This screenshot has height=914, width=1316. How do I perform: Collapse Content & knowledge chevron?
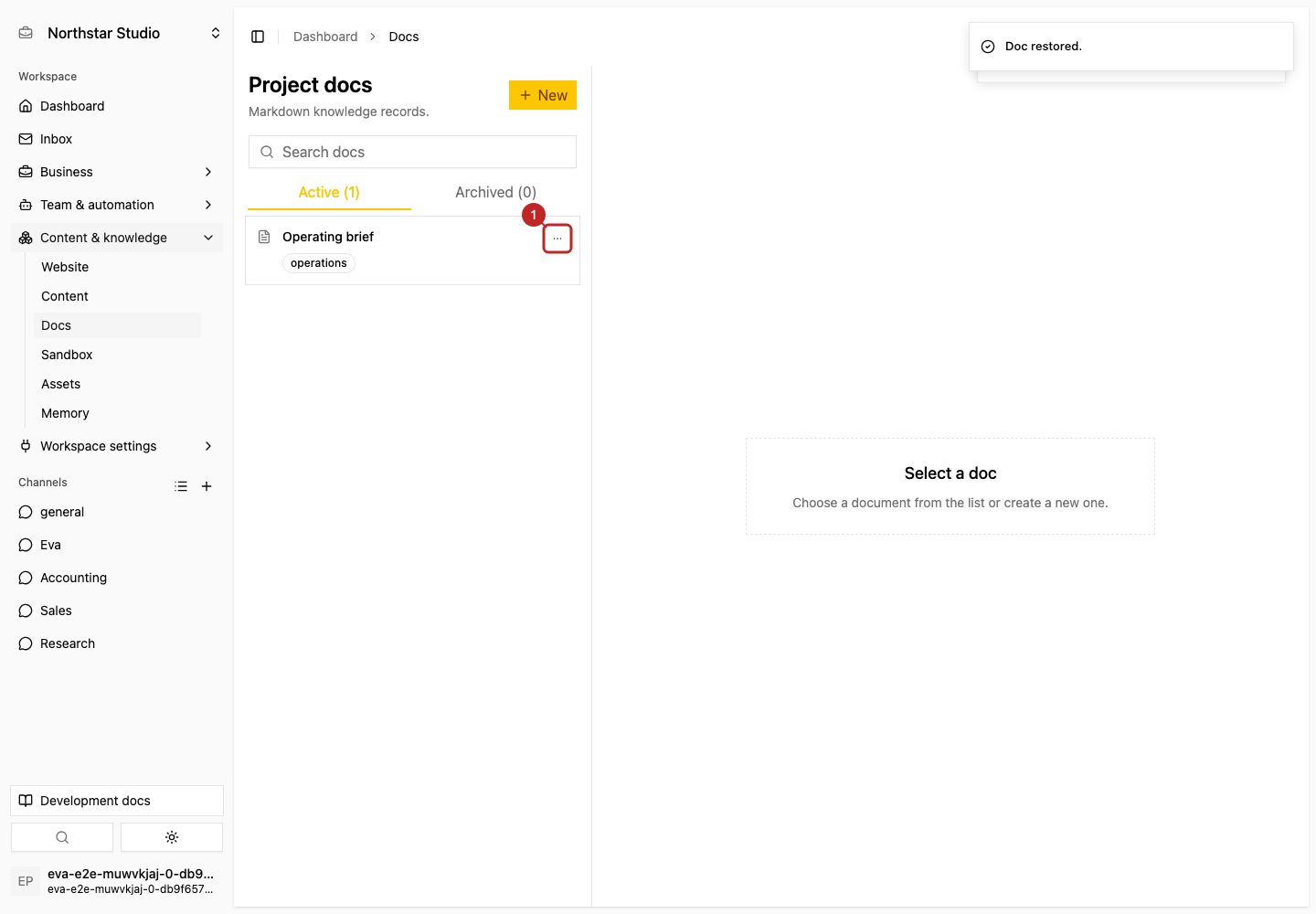(208, 238)
